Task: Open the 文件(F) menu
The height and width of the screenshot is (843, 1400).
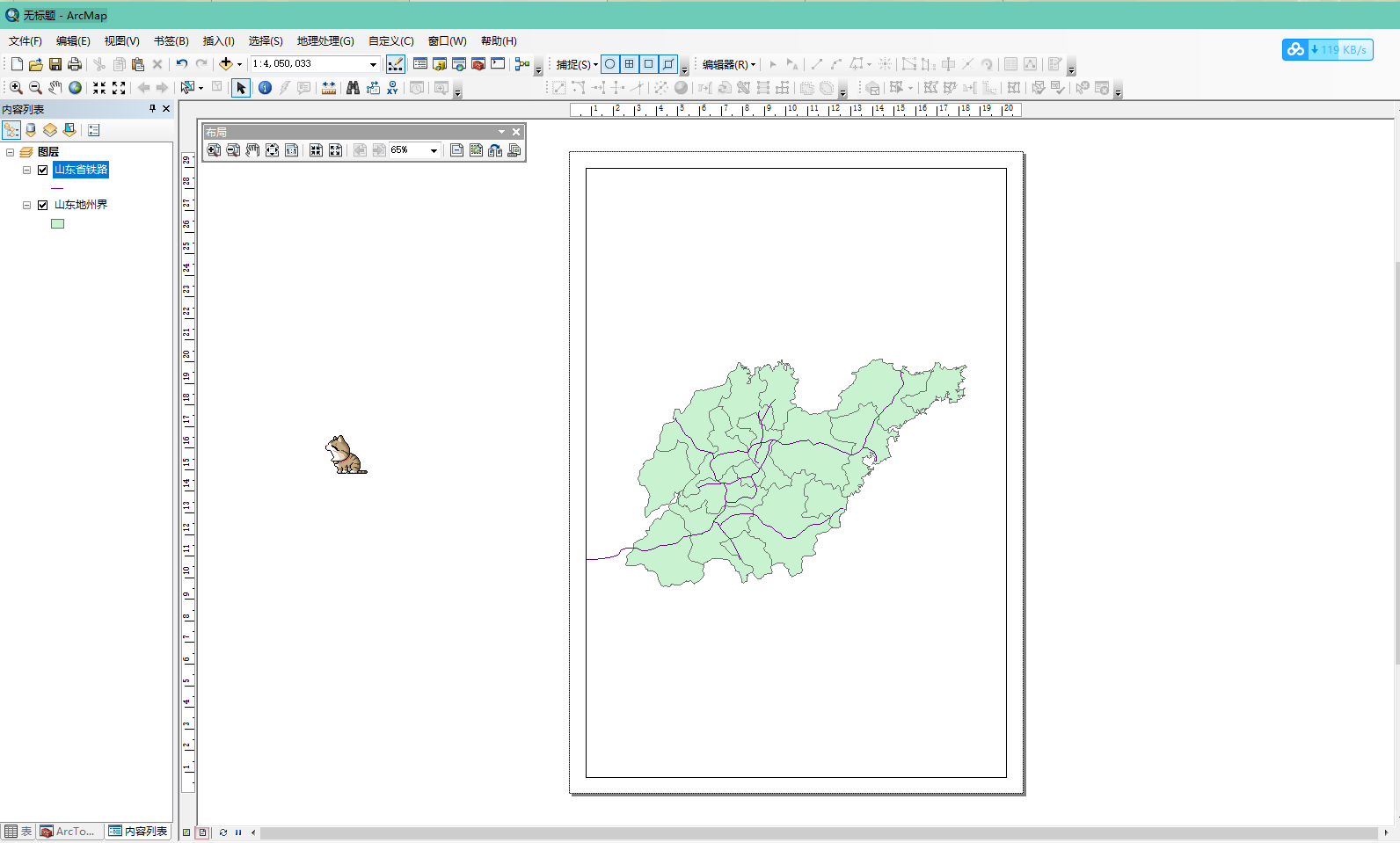Action: 26,41
